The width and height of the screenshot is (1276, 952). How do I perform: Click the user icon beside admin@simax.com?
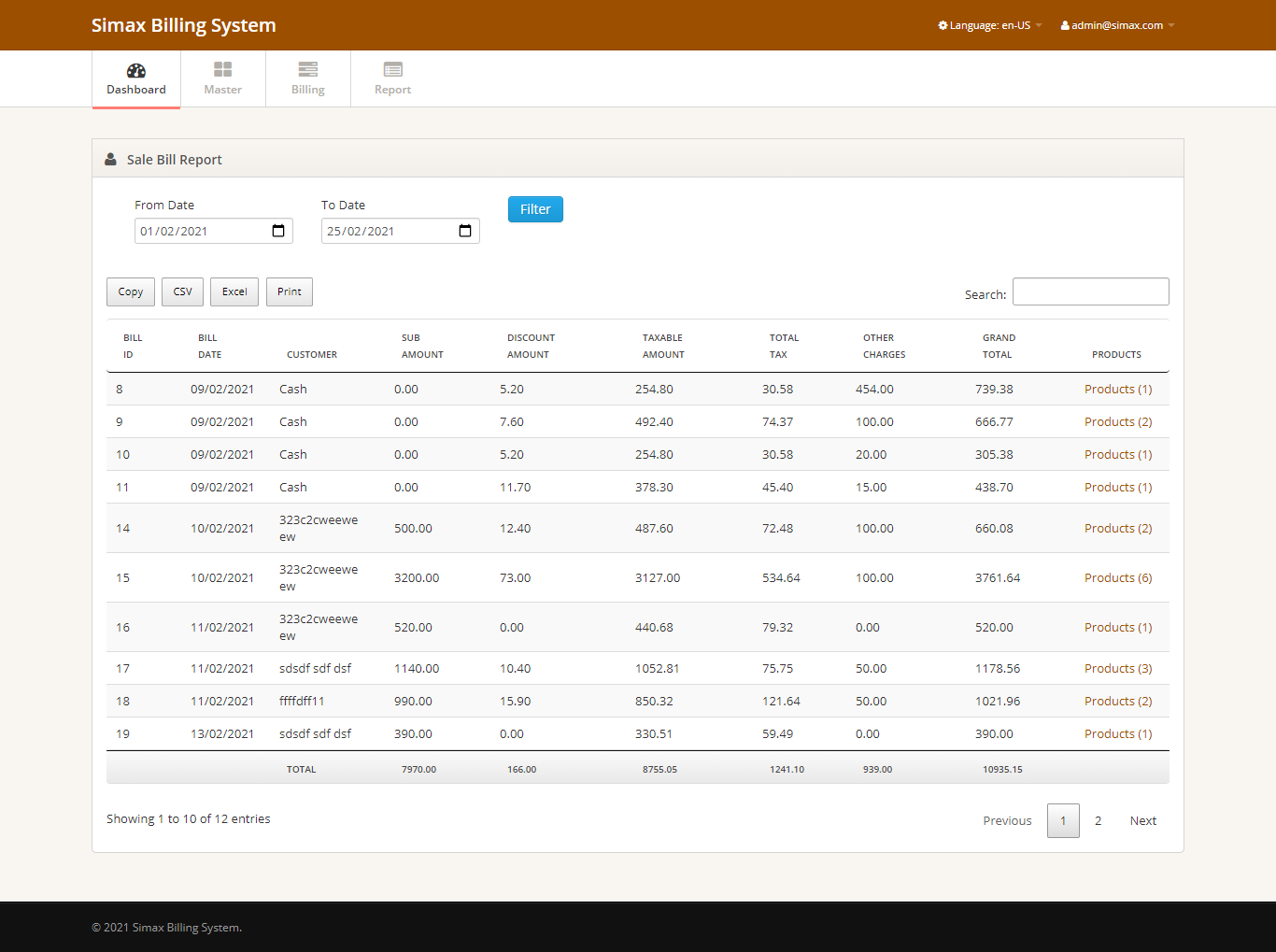click(x=1065, y=25)
